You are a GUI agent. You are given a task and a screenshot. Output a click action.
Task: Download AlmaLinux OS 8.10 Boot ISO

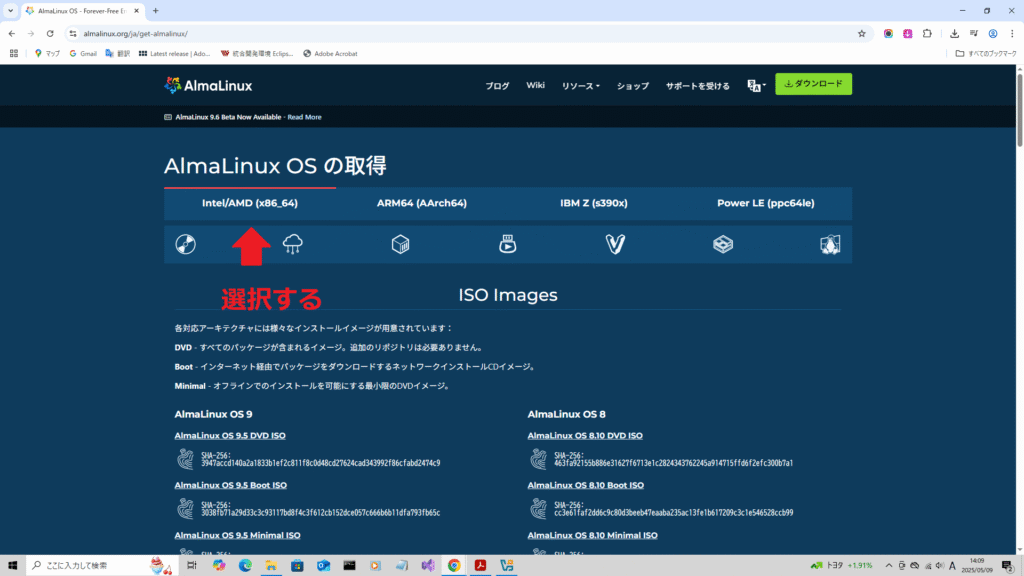586,485
